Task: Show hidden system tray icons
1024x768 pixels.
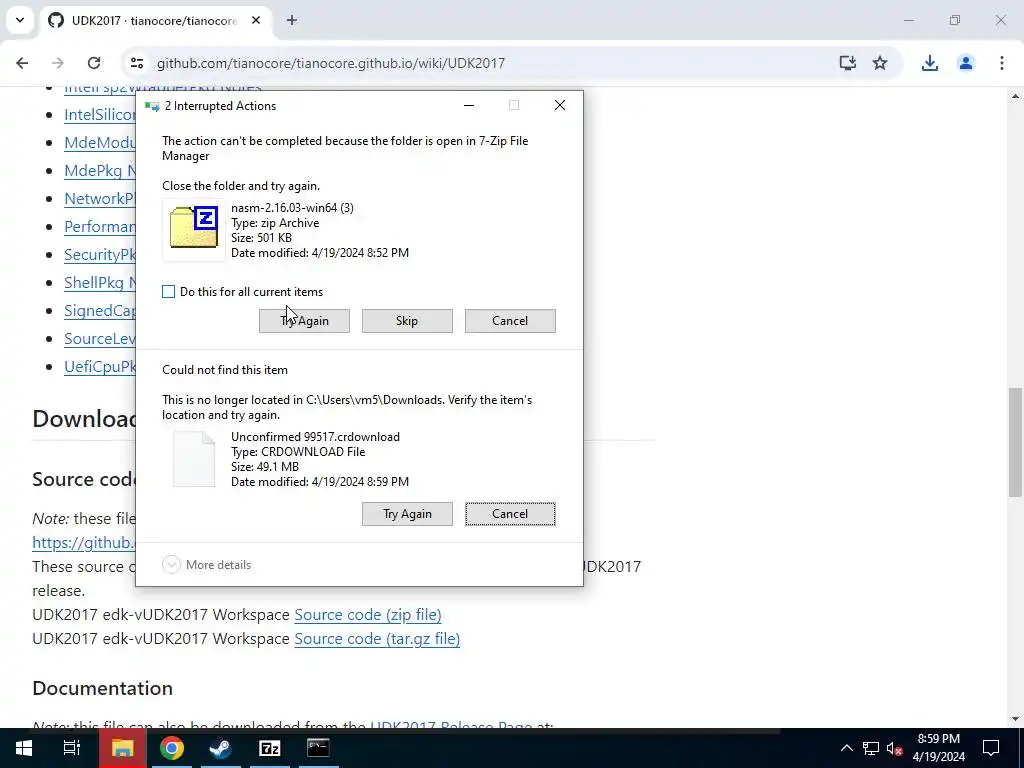Action: [846, 748]
